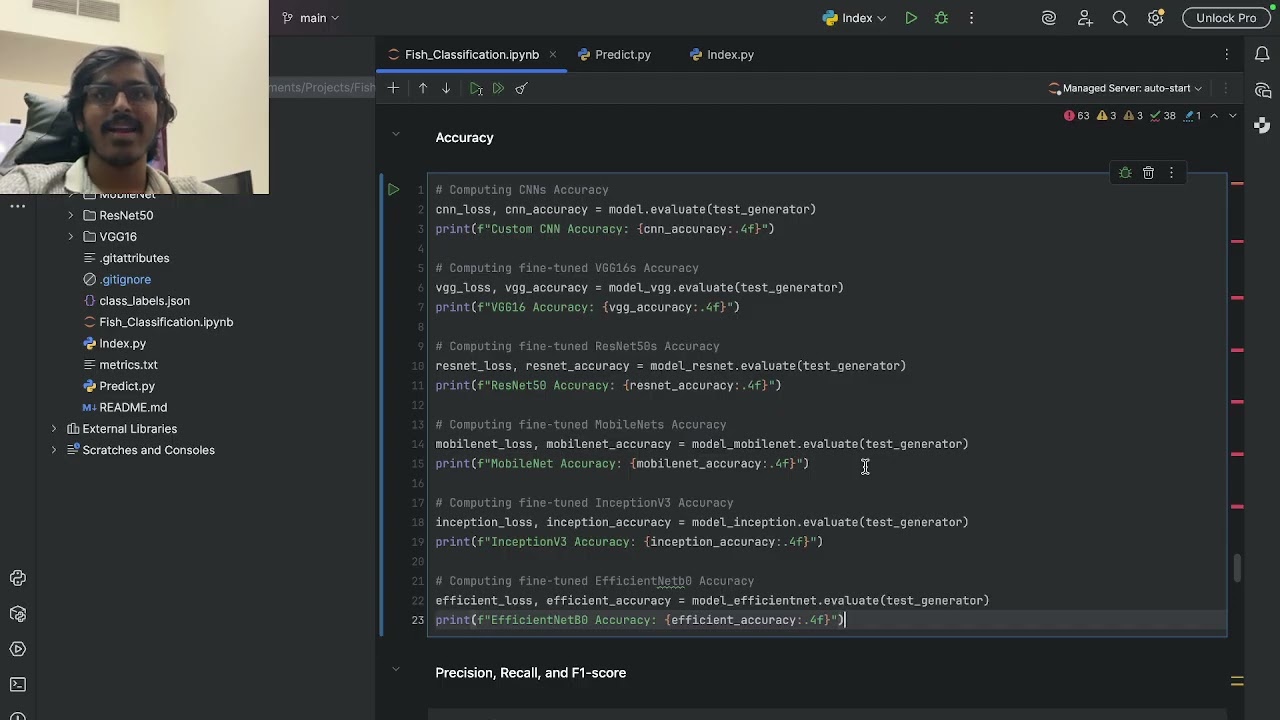
Task: Click the Unlock Pro button
Action: (x=1225, y=18)
